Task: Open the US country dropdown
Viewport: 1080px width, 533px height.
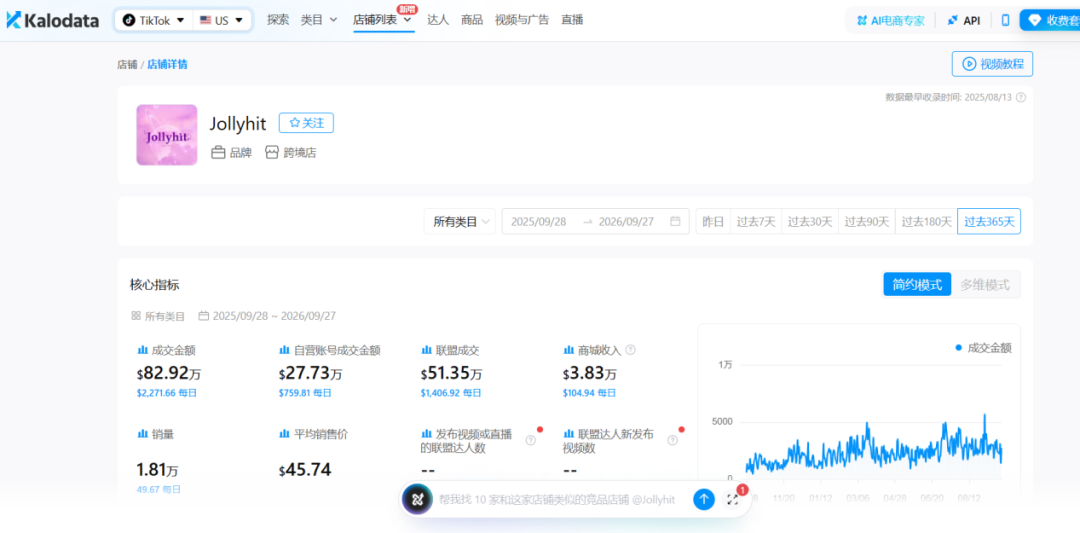Action: [222, 21]
